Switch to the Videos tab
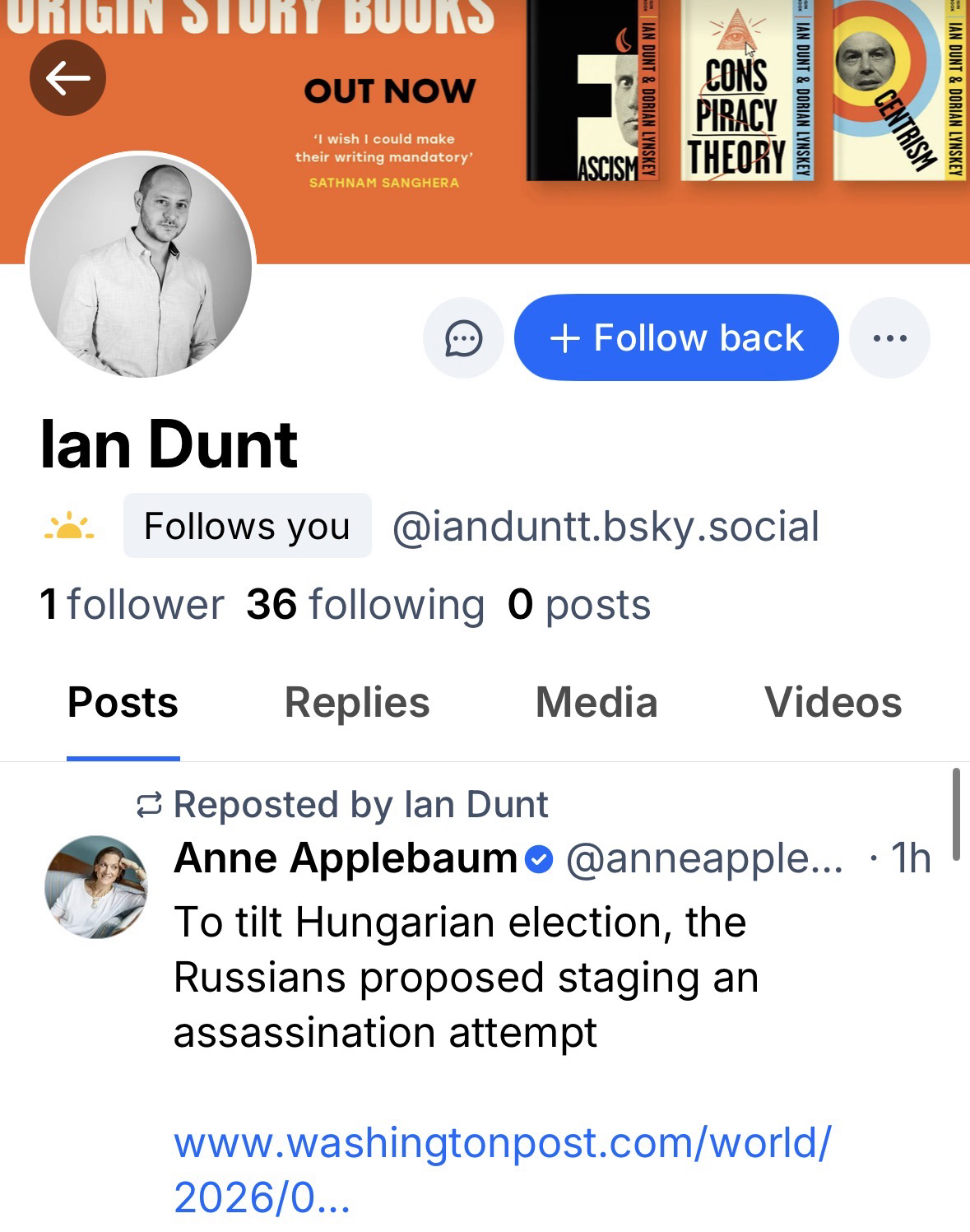 (833, 703)
